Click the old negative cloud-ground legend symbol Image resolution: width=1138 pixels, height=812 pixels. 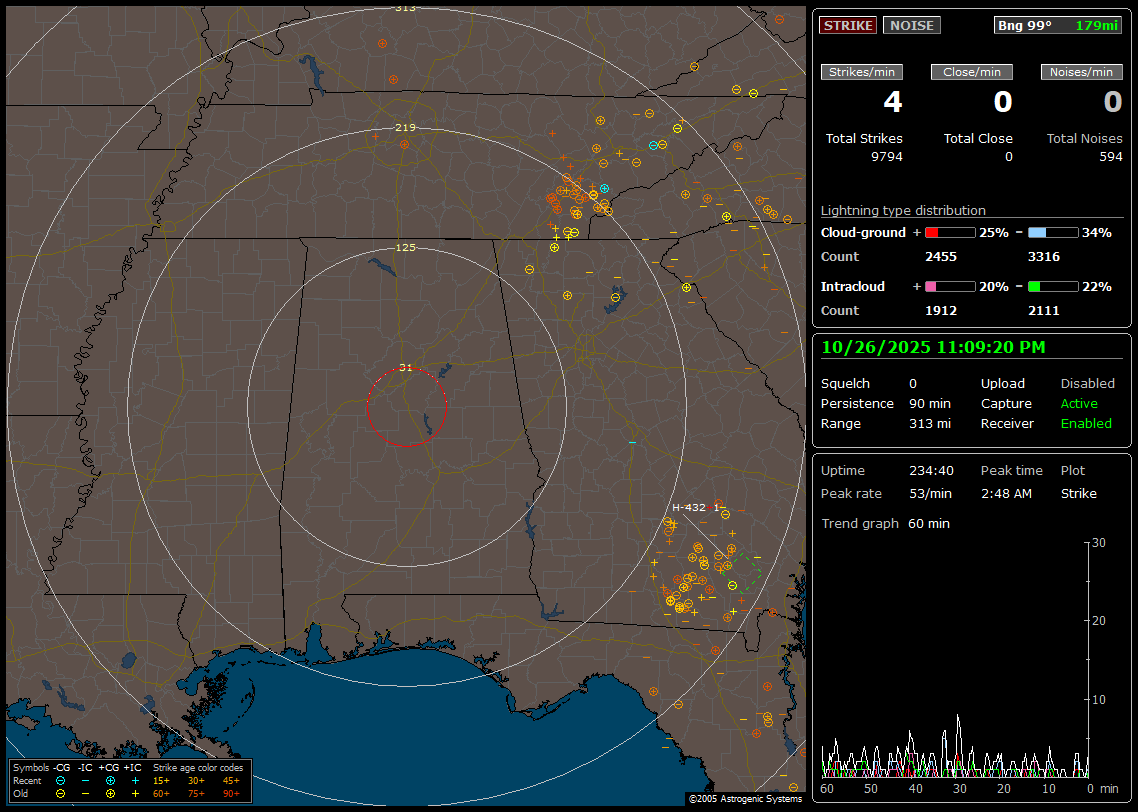click(x=61, y=793)
